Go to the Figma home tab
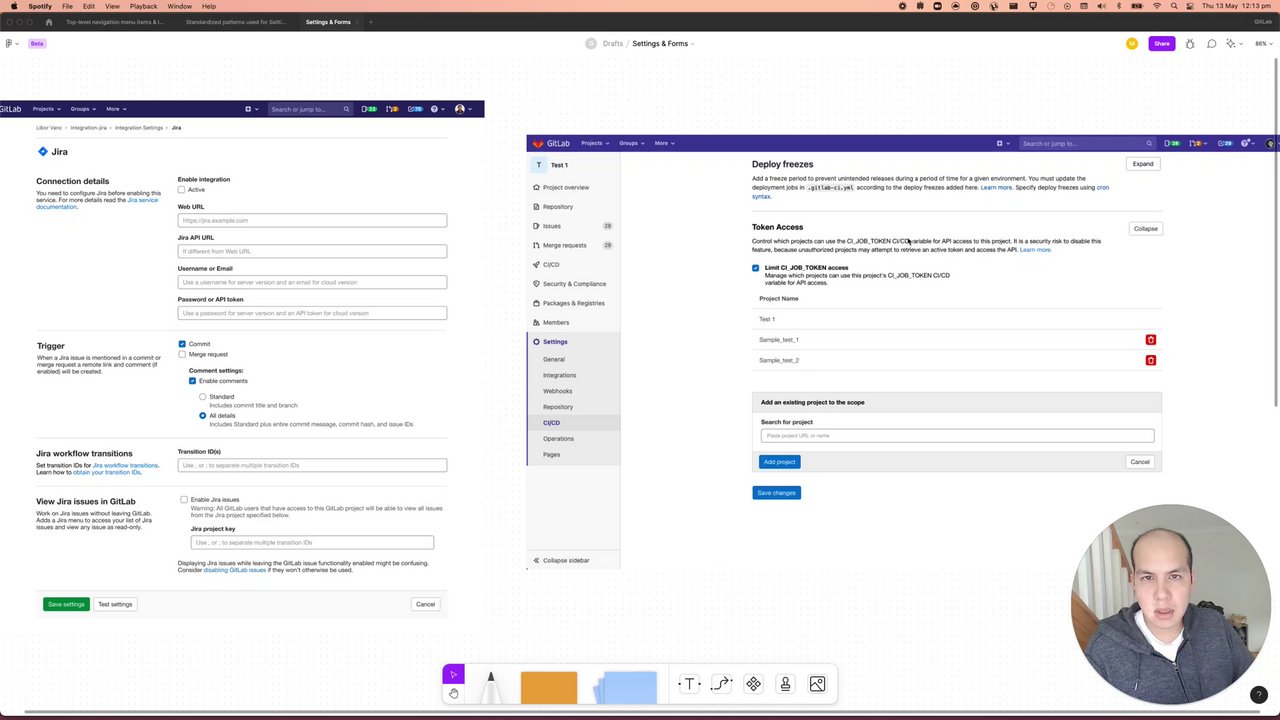 (49, 22)
